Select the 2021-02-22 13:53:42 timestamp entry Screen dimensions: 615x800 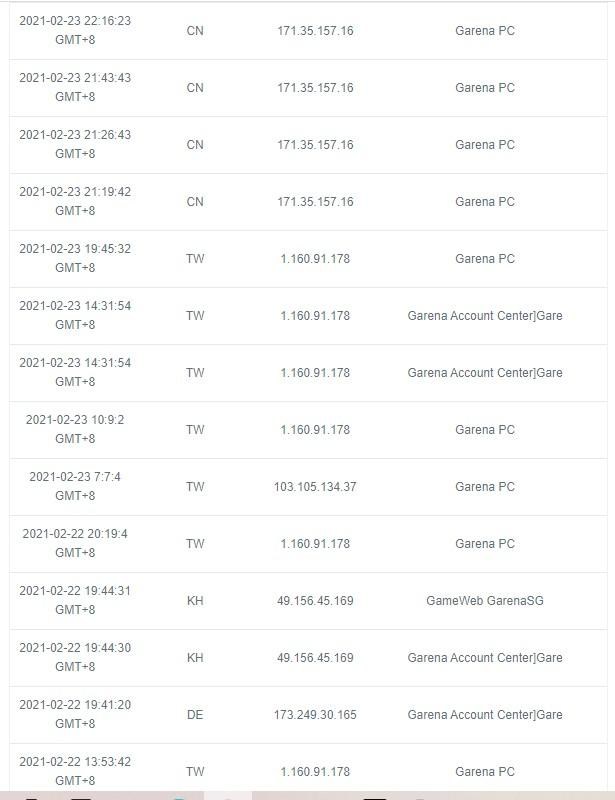[x=75, y=771]
